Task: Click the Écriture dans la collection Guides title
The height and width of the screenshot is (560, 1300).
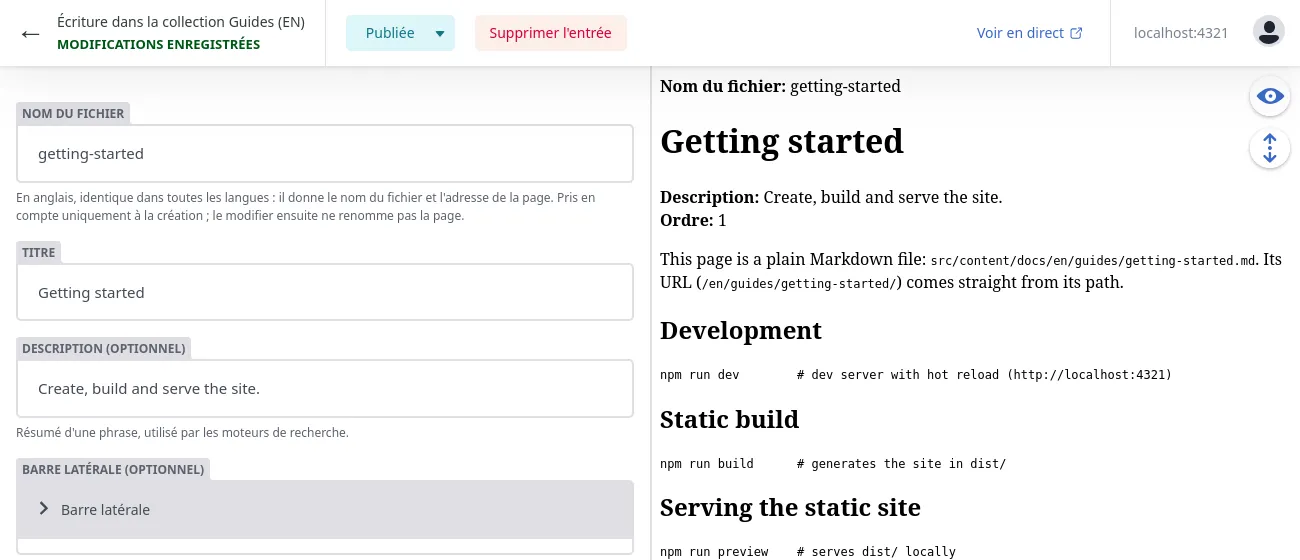Action: coord(181,22)
